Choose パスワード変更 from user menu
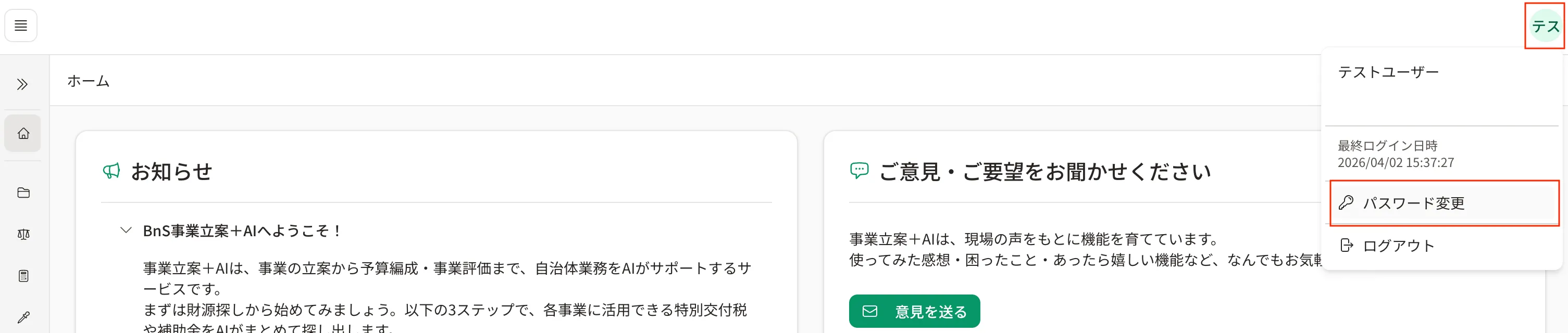 click(x=1444, y=203)
